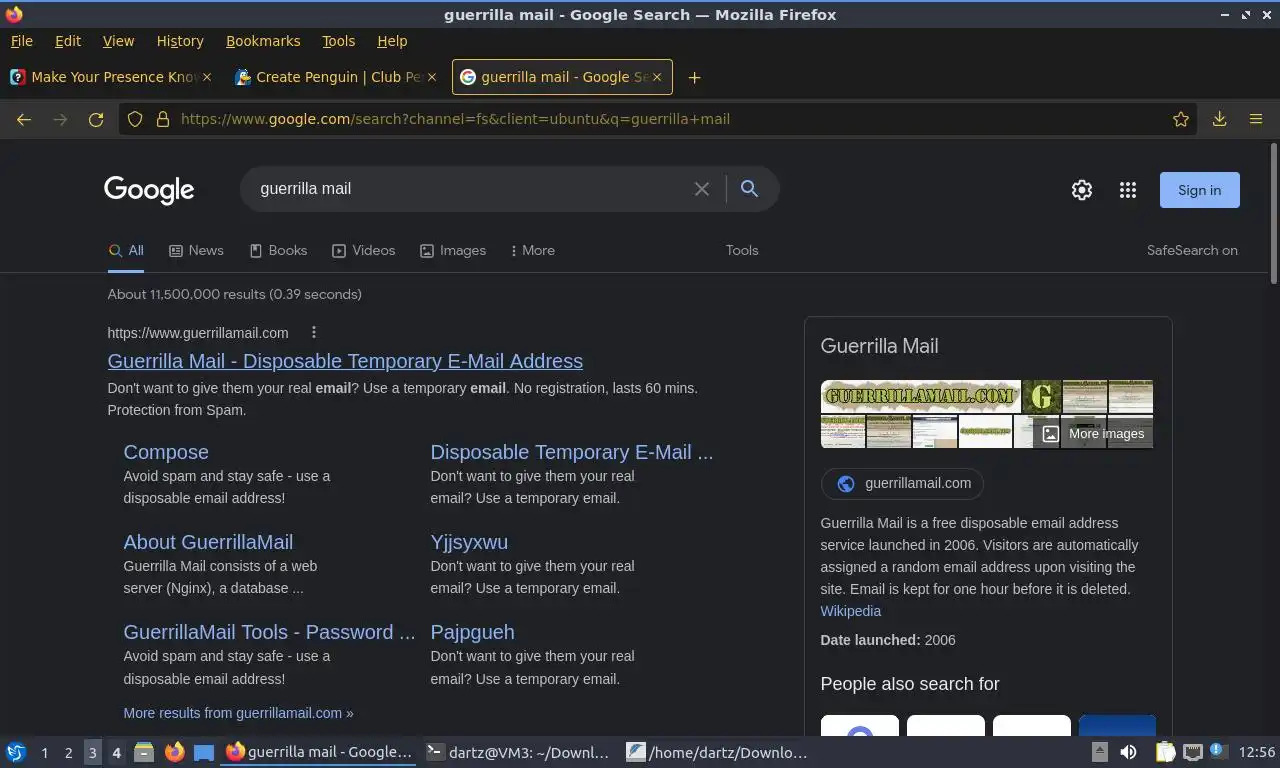The width and height of the screenshot is (1280, 768).
Task: Open the tracking protection shield icon
Action: 135,119
